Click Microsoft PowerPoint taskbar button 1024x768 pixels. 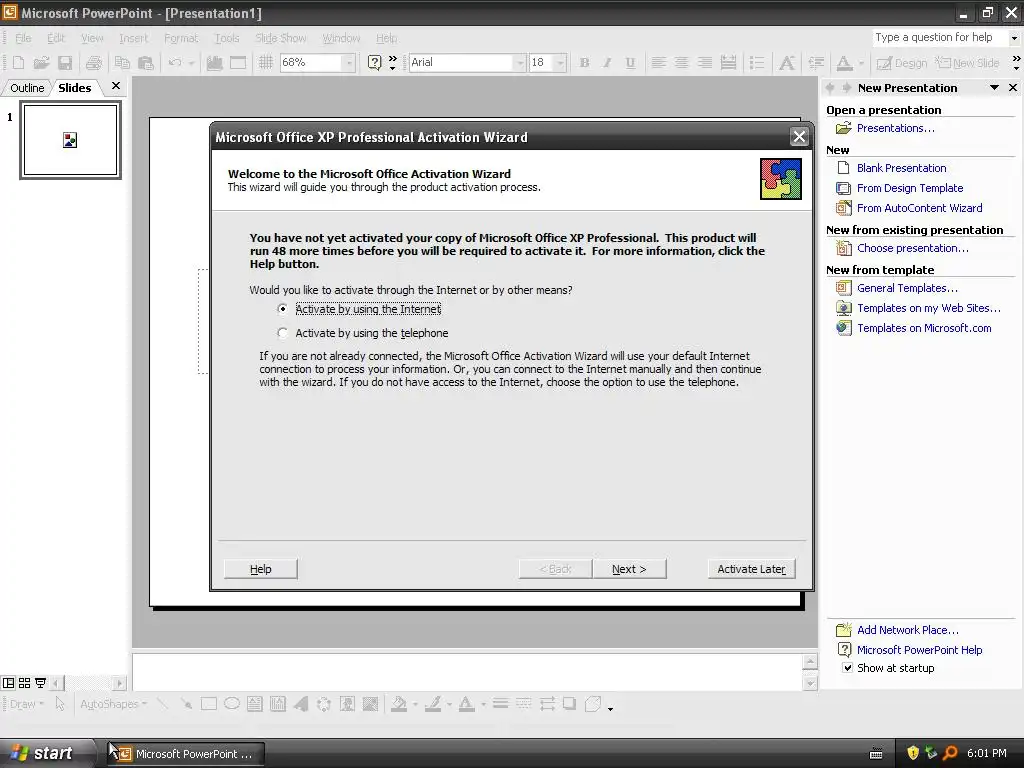click(x=187, y=754)
